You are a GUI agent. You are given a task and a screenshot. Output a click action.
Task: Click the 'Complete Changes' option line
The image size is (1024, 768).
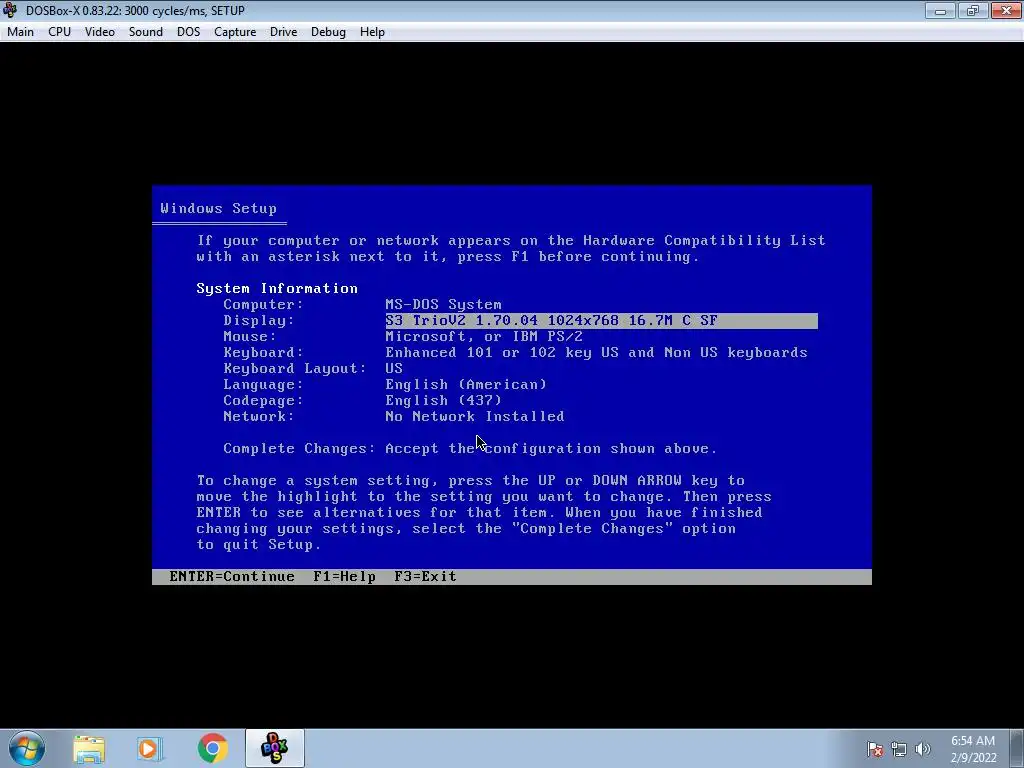click(470, 449)
